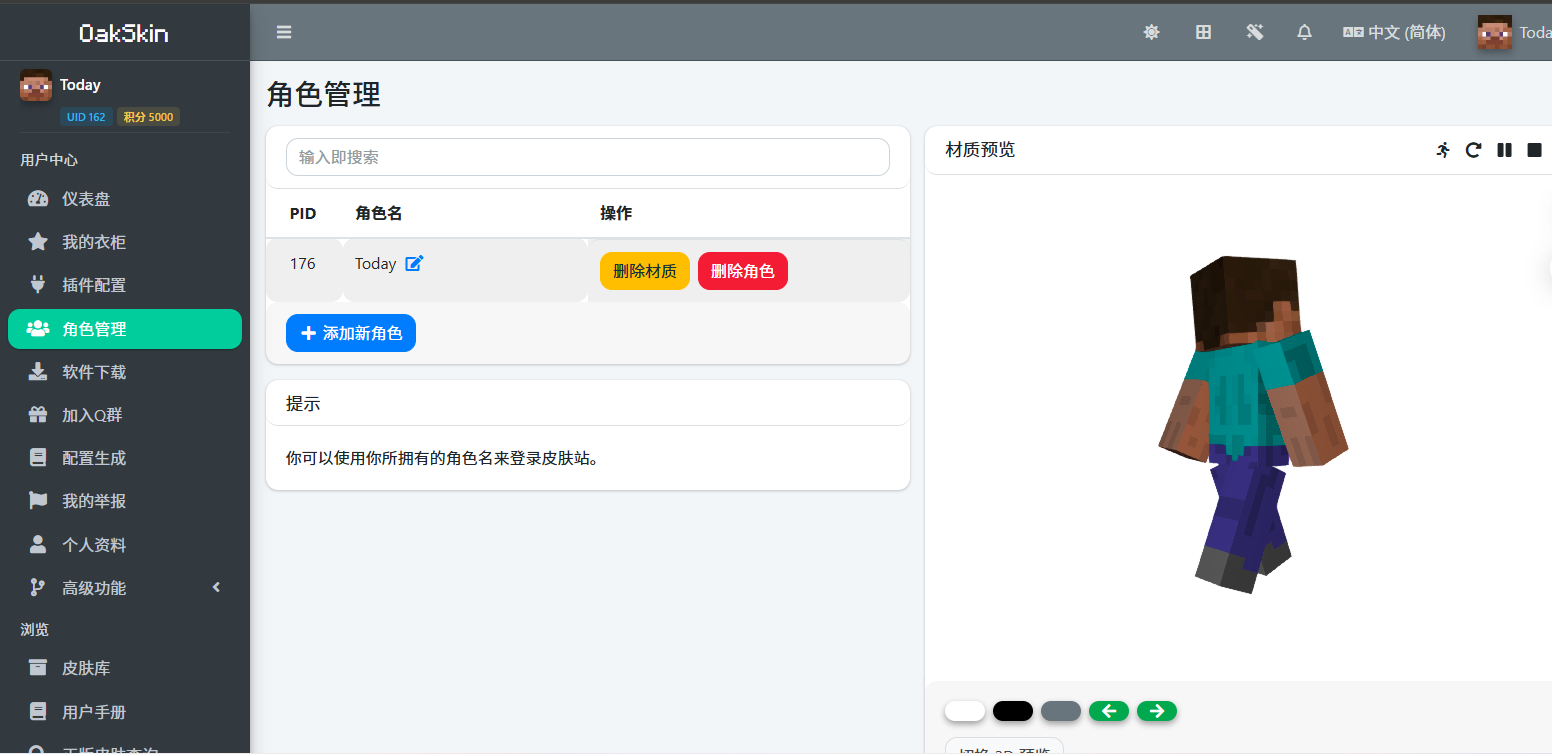Viewport: 1552px width, 754px height.
Task: Open 仪表盘 in the sidebar
Action: [x=125, y=198]
